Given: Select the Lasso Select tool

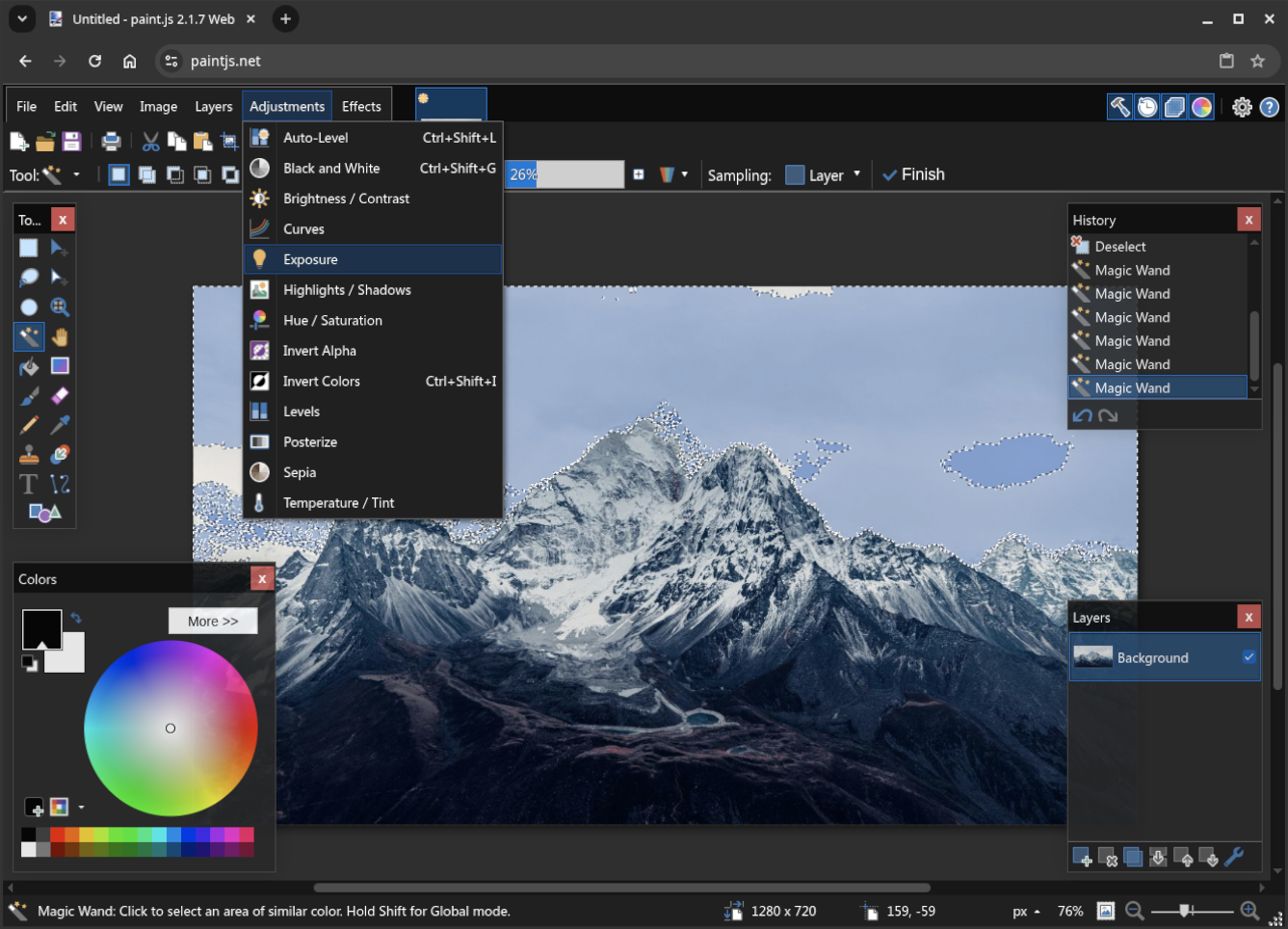Looking at the screenshot, I should tap(29, 278).
